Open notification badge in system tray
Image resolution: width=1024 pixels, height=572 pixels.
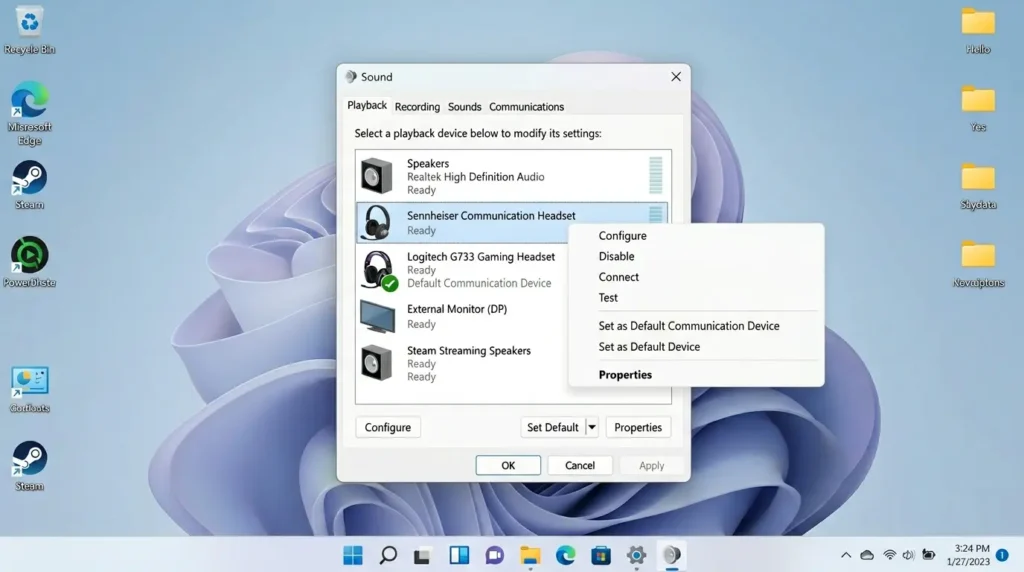[x=1002, y=555]
